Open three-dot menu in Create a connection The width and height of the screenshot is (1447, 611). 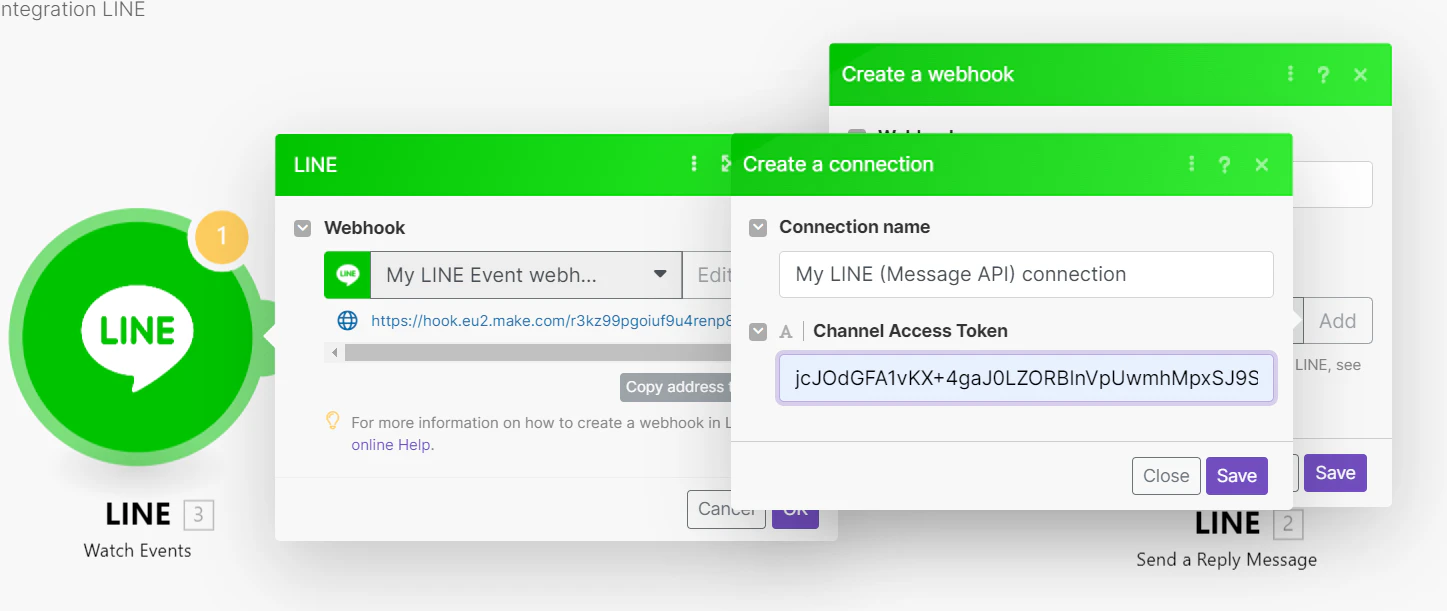[x=1191, y=164]
